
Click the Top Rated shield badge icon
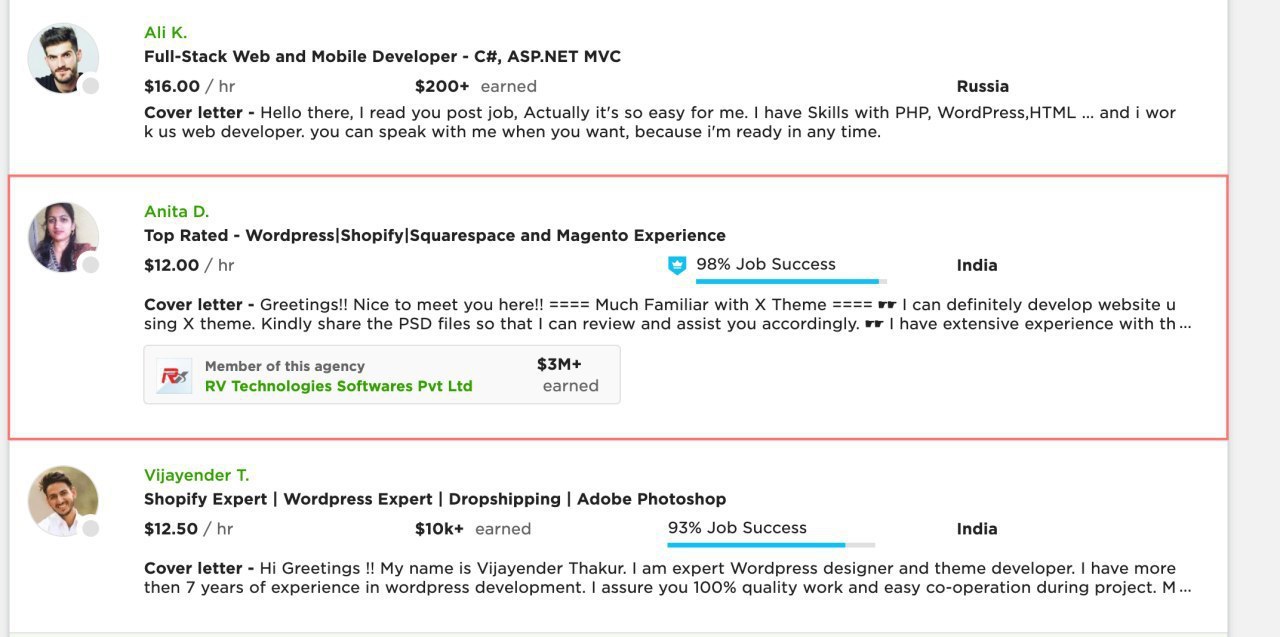(677, 265)
